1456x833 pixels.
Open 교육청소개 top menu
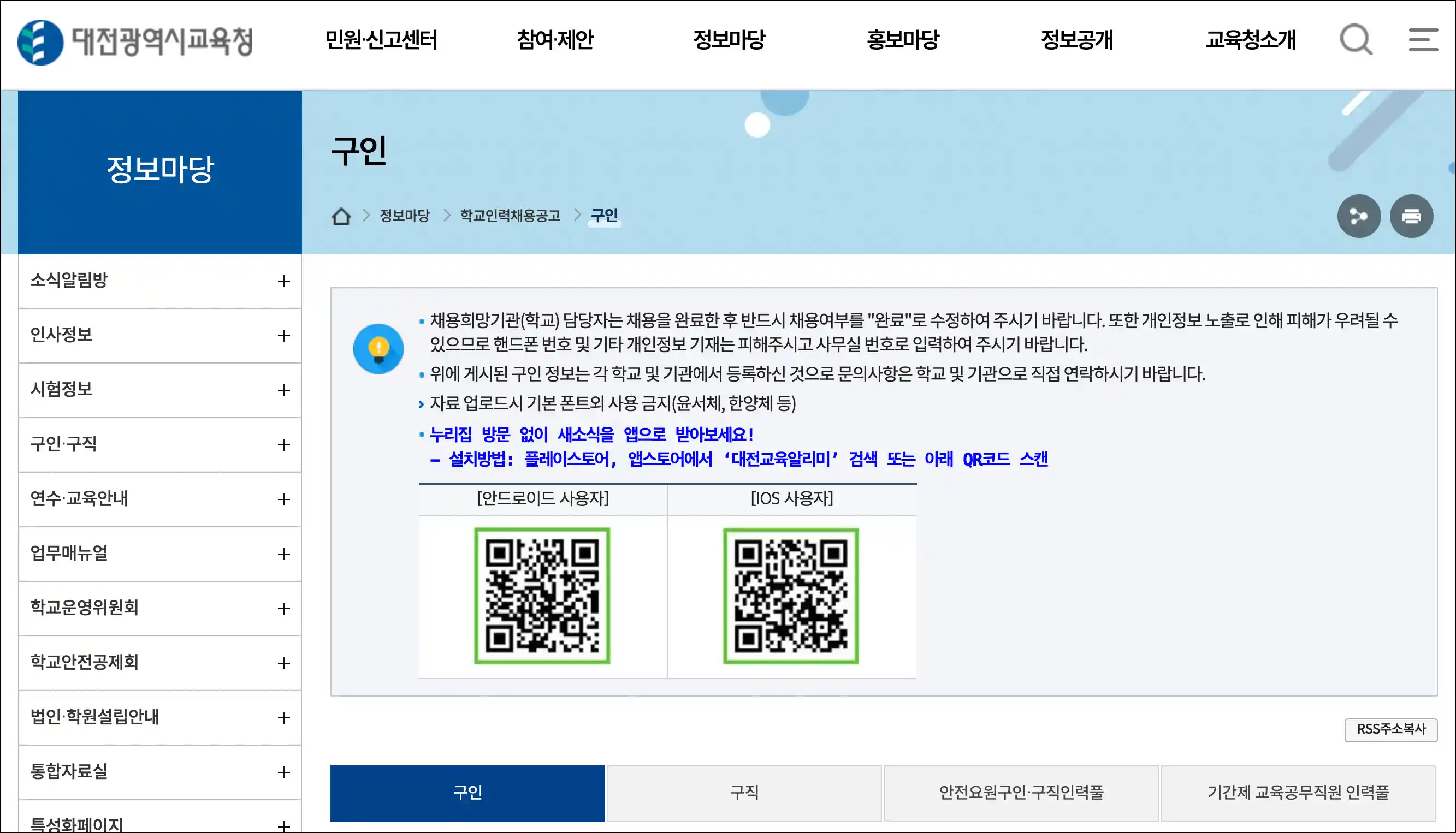[1251, 39]
